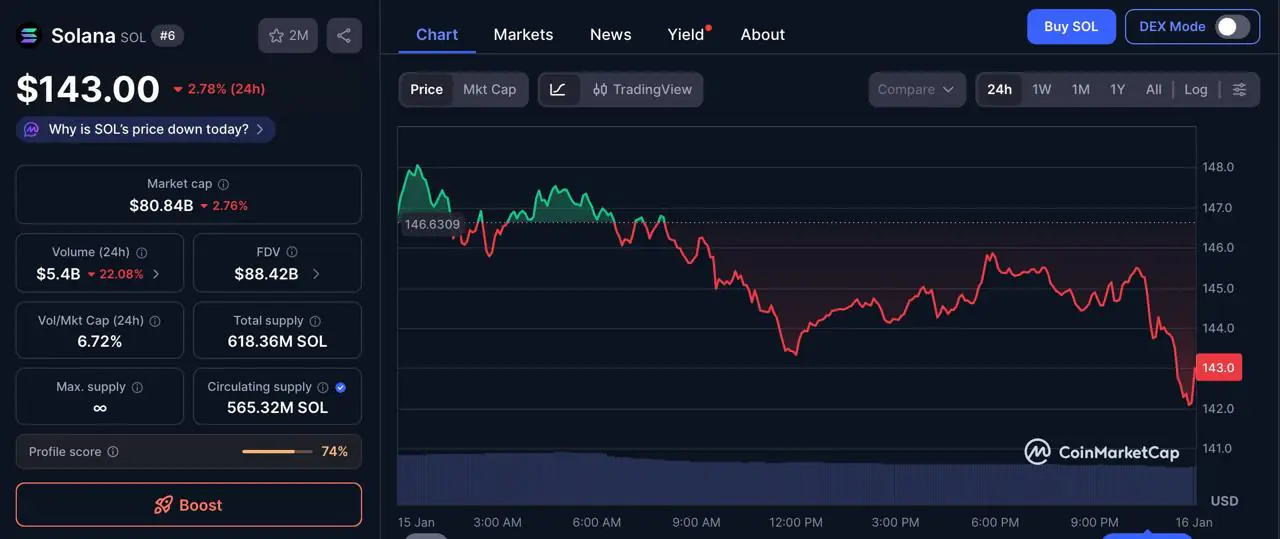Open the Markets tab
The image size is (1280, 539).
click(x=523, y=34)
